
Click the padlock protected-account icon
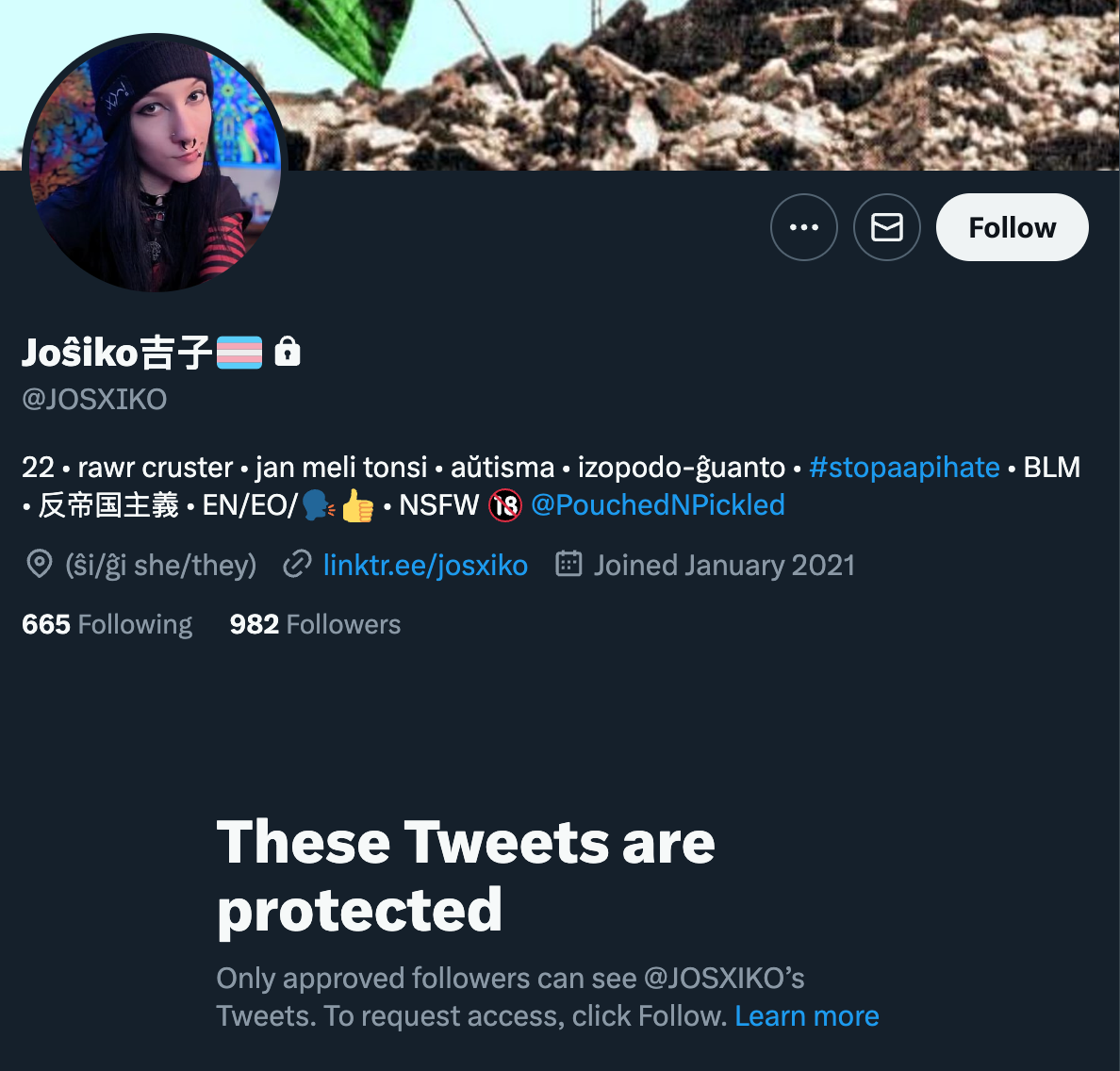click(288, 352)
